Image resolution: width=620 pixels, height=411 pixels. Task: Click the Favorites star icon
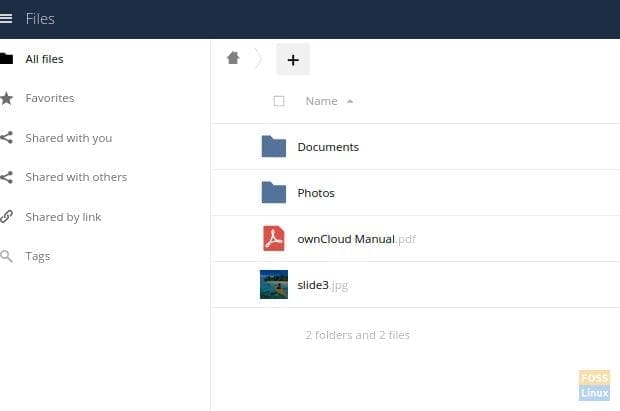[x=6, y=98]
